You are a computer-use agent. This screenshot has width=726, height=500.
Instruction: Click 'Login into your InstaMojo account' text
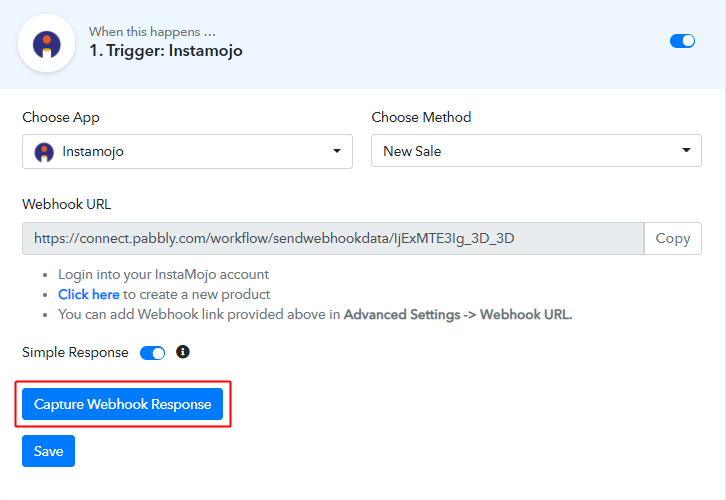(163, 275)
